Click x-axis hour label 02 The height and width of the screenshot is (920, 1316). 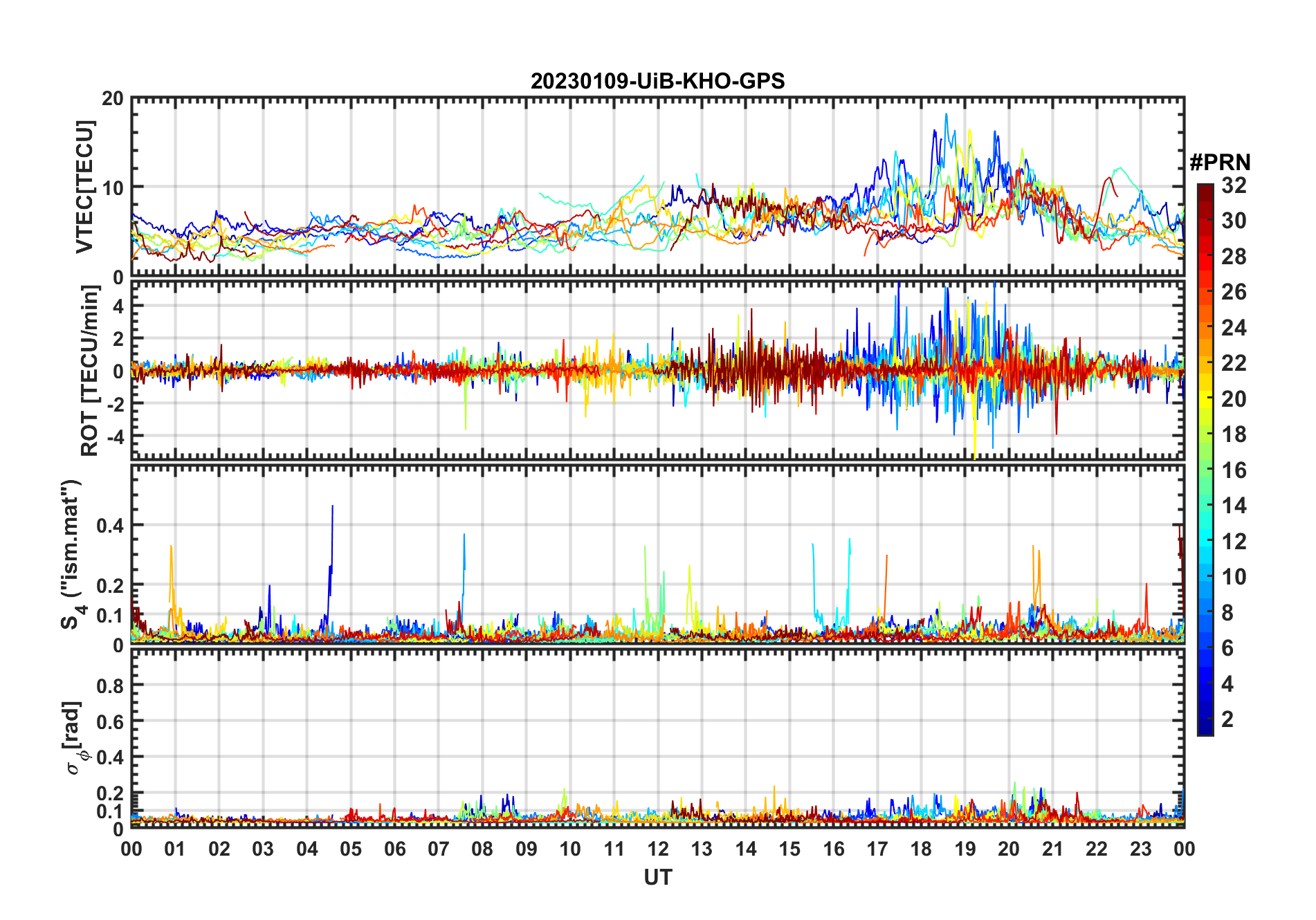219,849
